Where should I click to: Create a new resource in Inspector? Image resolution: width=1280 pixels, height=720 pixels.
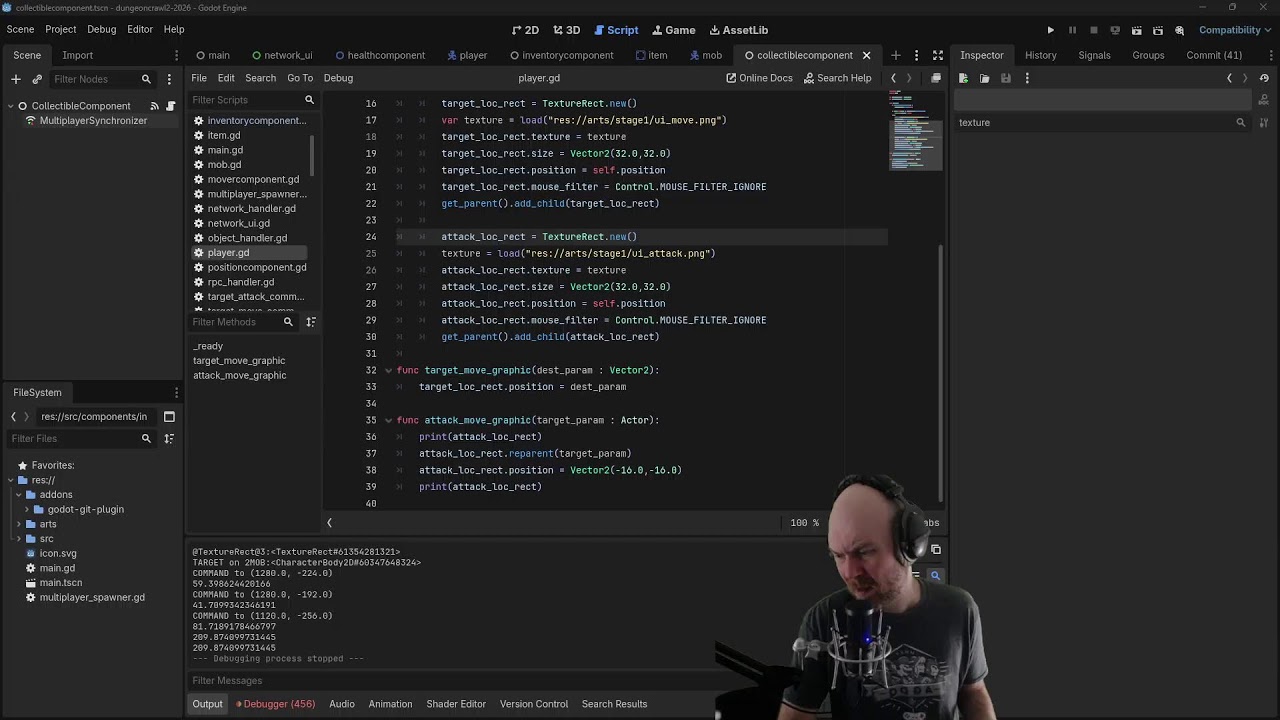(x=963, y=78)
